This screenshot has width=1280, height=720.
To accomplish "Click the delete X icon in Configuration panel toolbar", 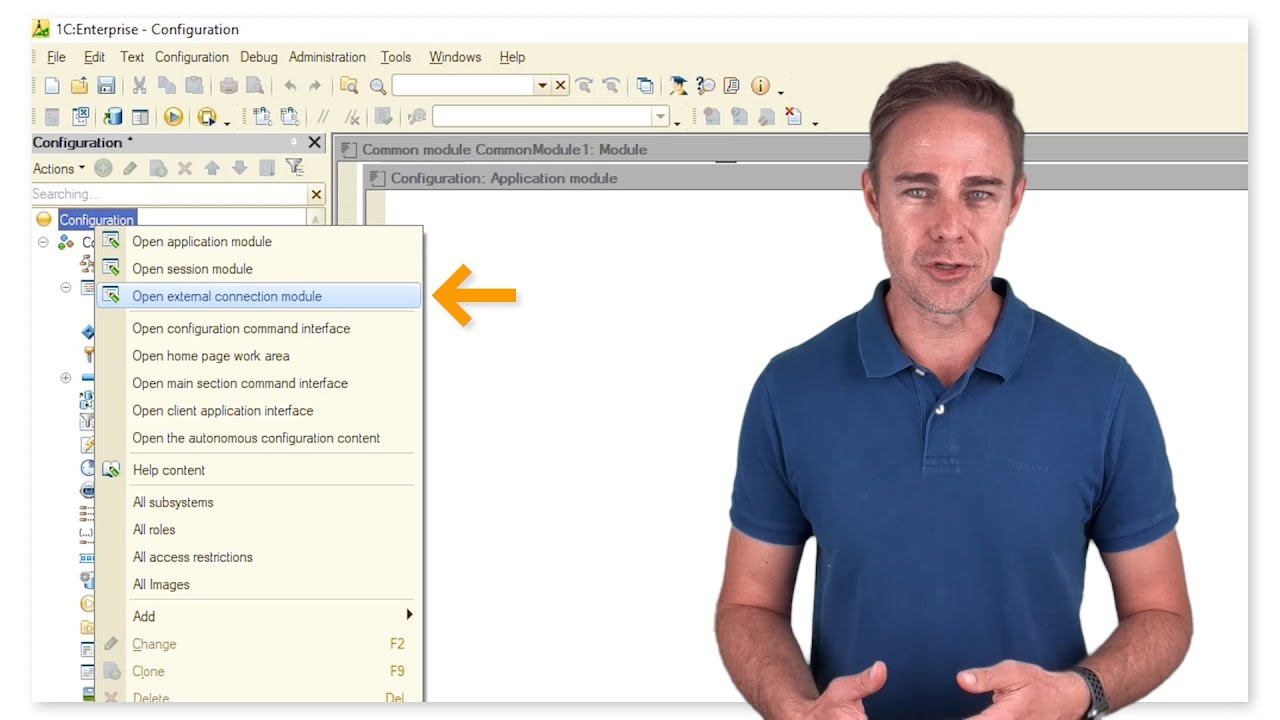I will pyautogui.click(x=185, y=168).
